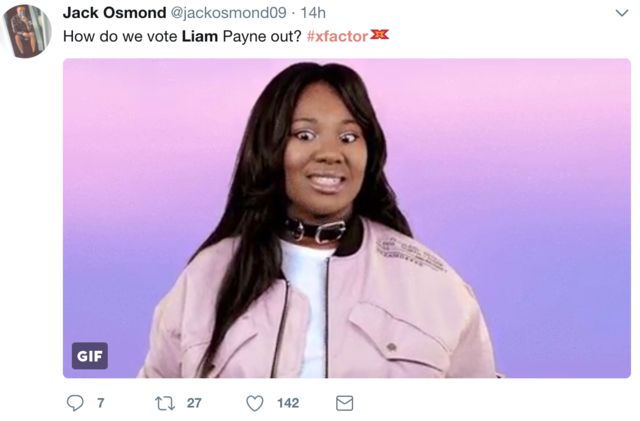Click the red X Factor hashtag emoji

pyautogui.click(x=380, y=35)
